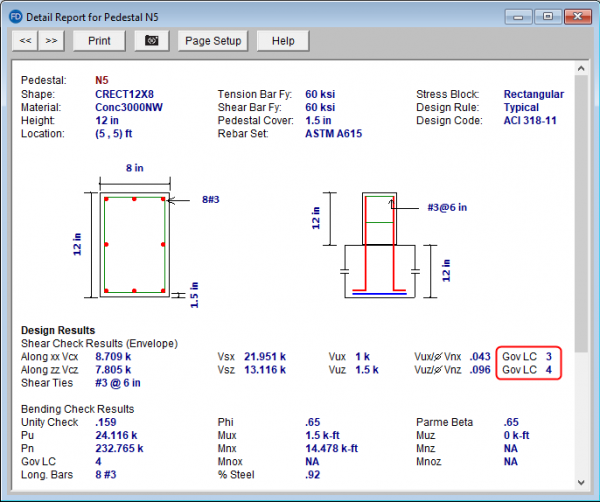The image size is (600, 502).
Task: Click Pu value 24.116 k
Action: (116, 435)
